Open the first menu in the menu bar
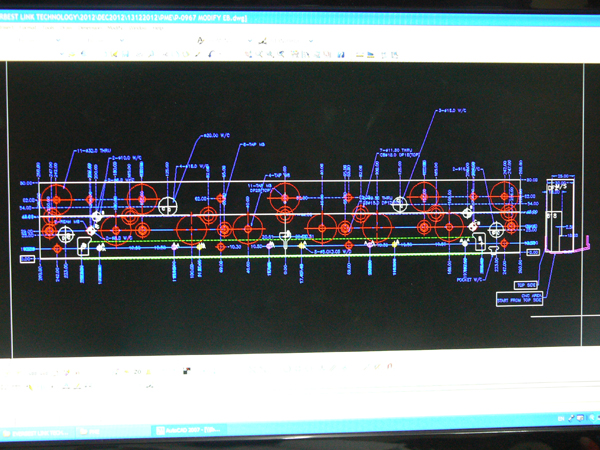 coord(14,28)
